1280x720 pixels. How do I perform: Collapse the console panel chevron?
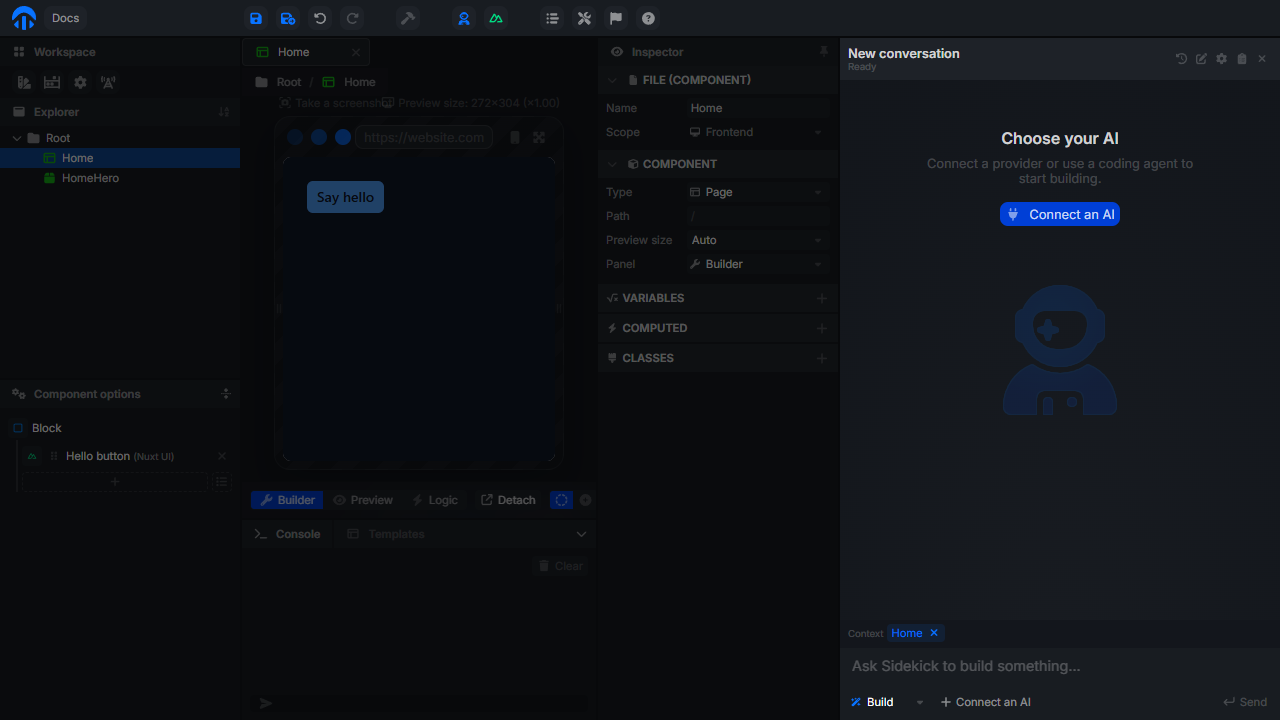[582, 534]
